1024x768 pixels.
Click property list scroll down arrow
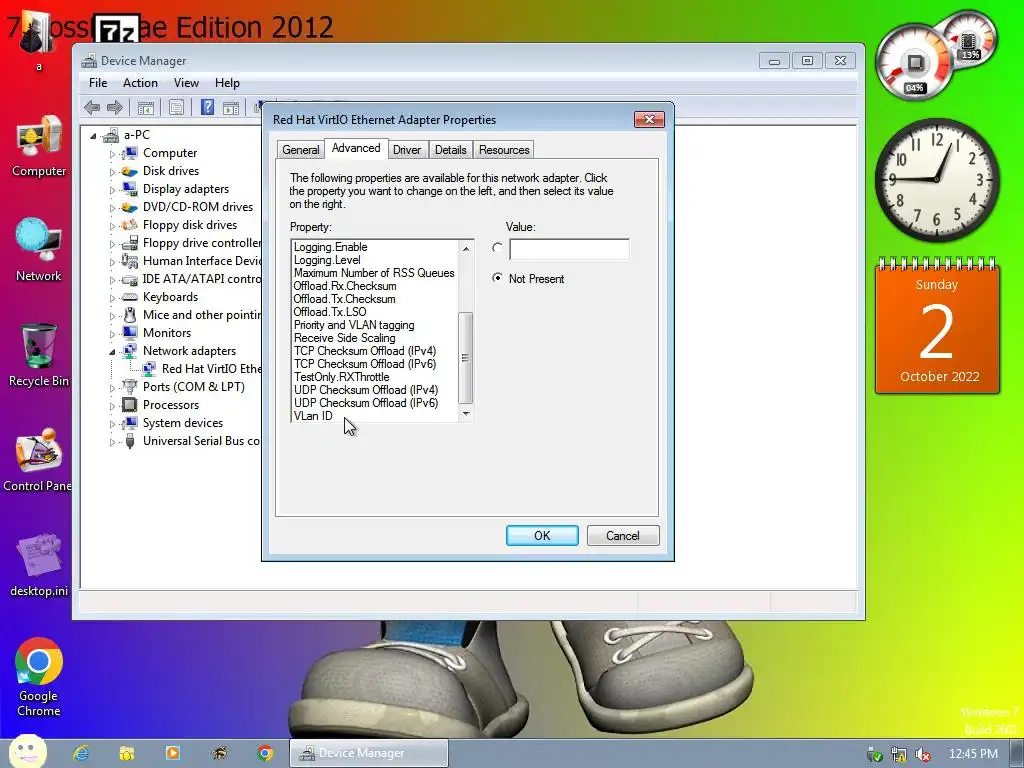click(x=466, y=413)
